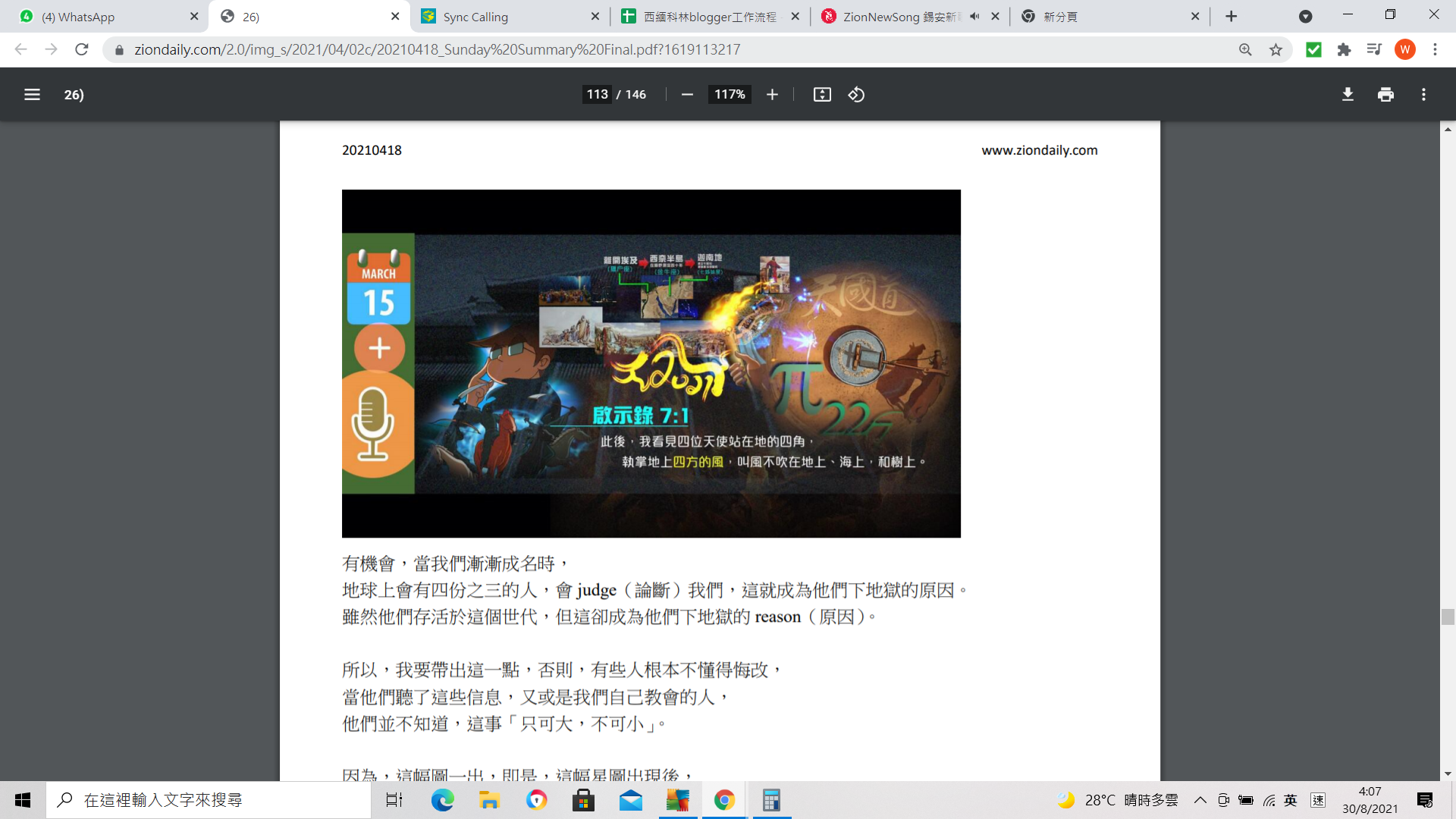Image resolution: width=1456 pixels, height=819 pixels.
Task: Download the PDF file
Action: (x=1348, y=95)
